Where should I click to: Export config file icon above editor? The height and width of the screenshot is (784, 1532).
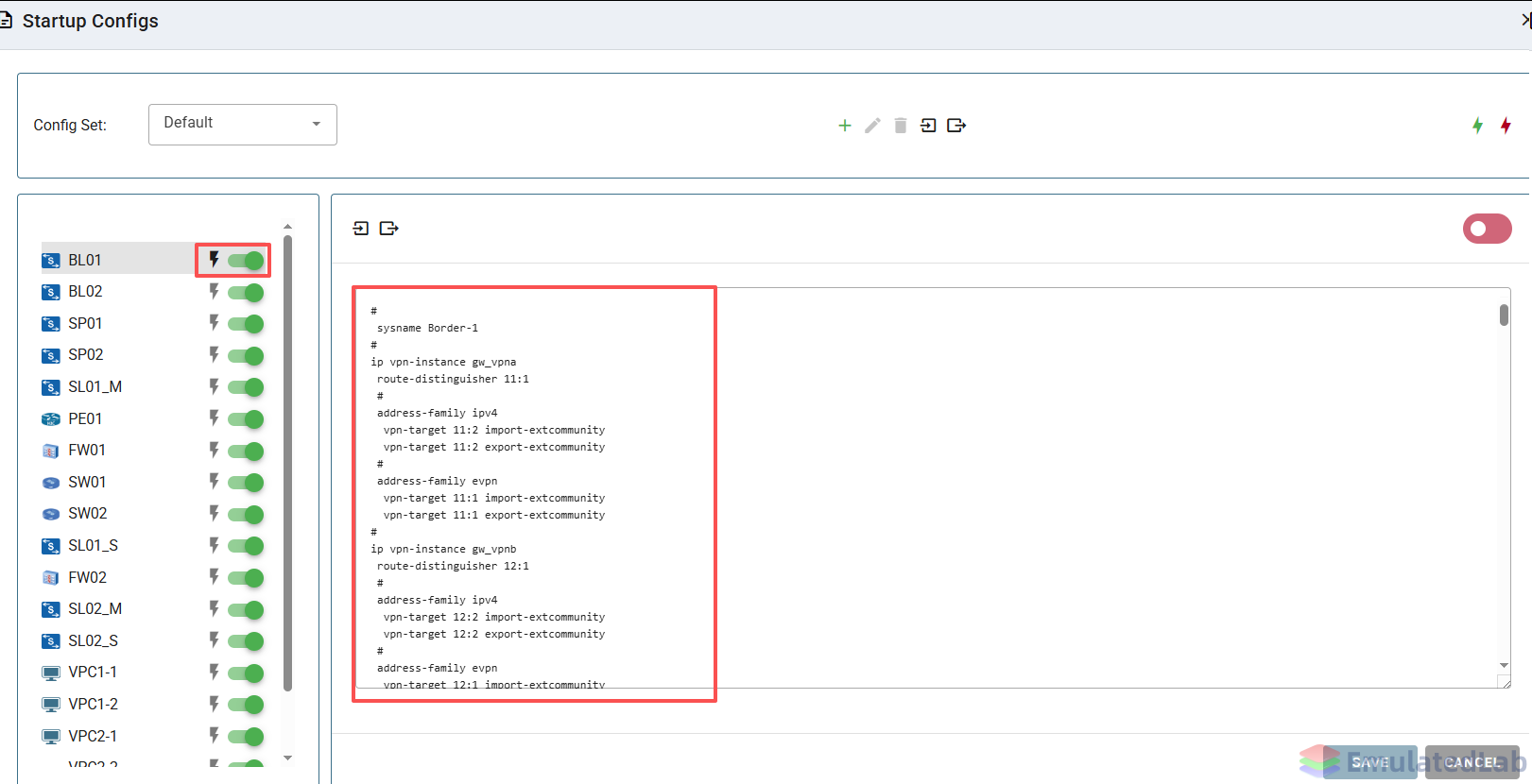coord(389,229)
